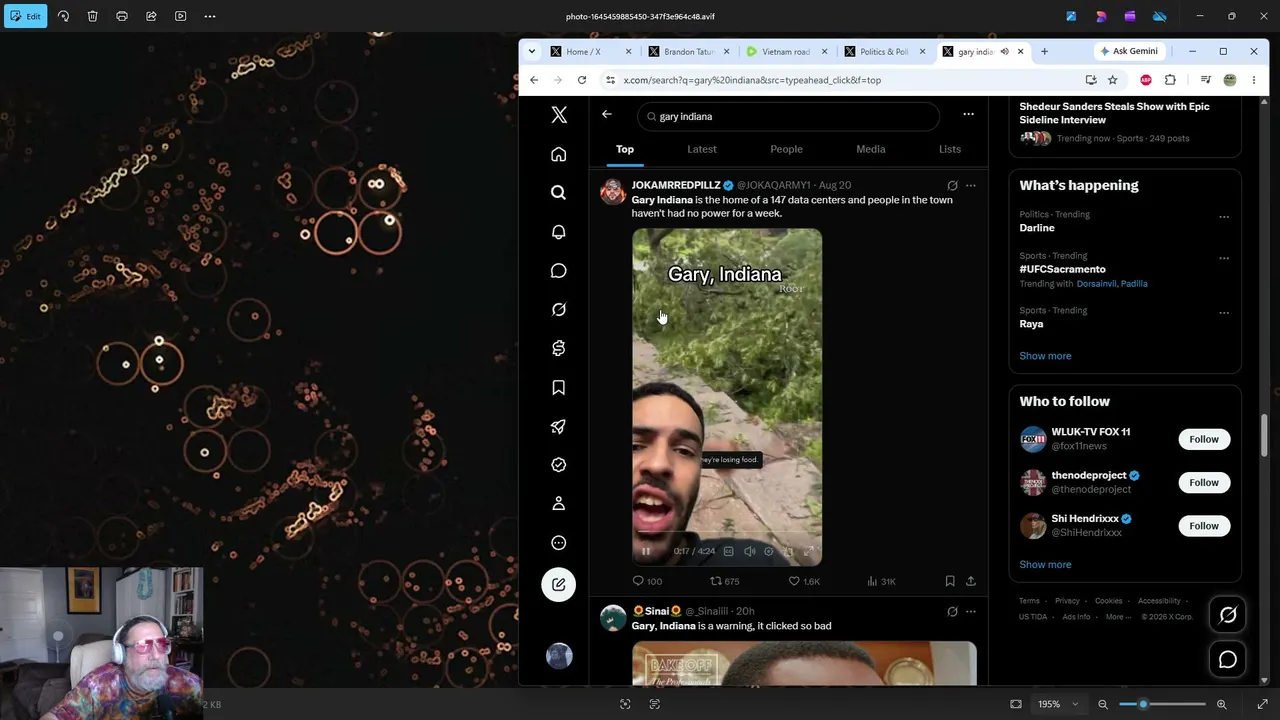
Task: Open Explore search in the X sidebar
Action: click(x=559, y=193)
